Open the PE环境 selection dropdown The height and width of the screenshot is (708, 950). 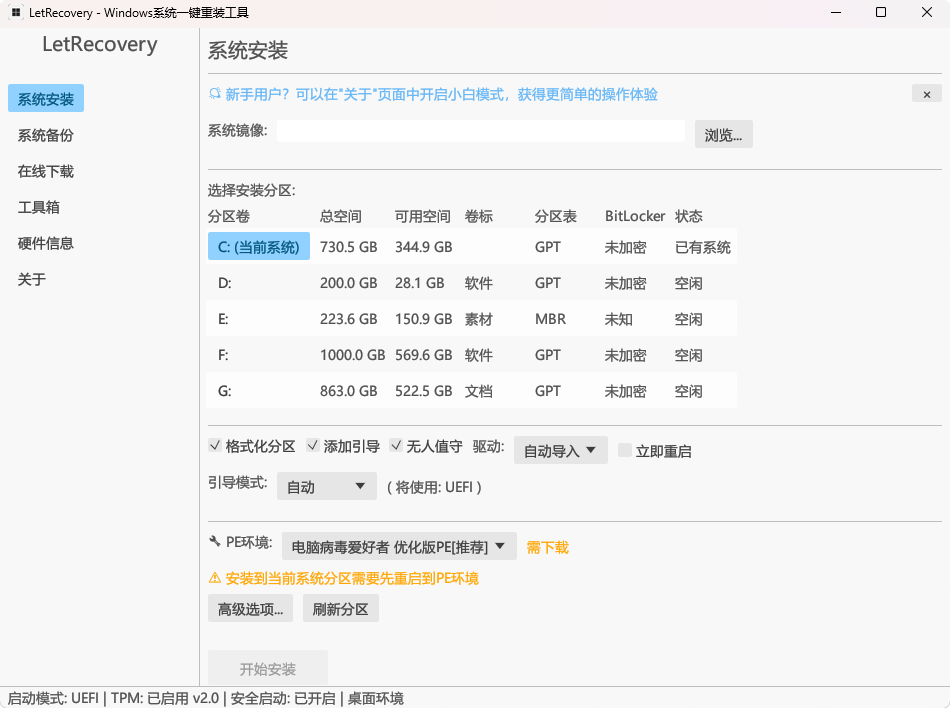click(x=398, y=546)
